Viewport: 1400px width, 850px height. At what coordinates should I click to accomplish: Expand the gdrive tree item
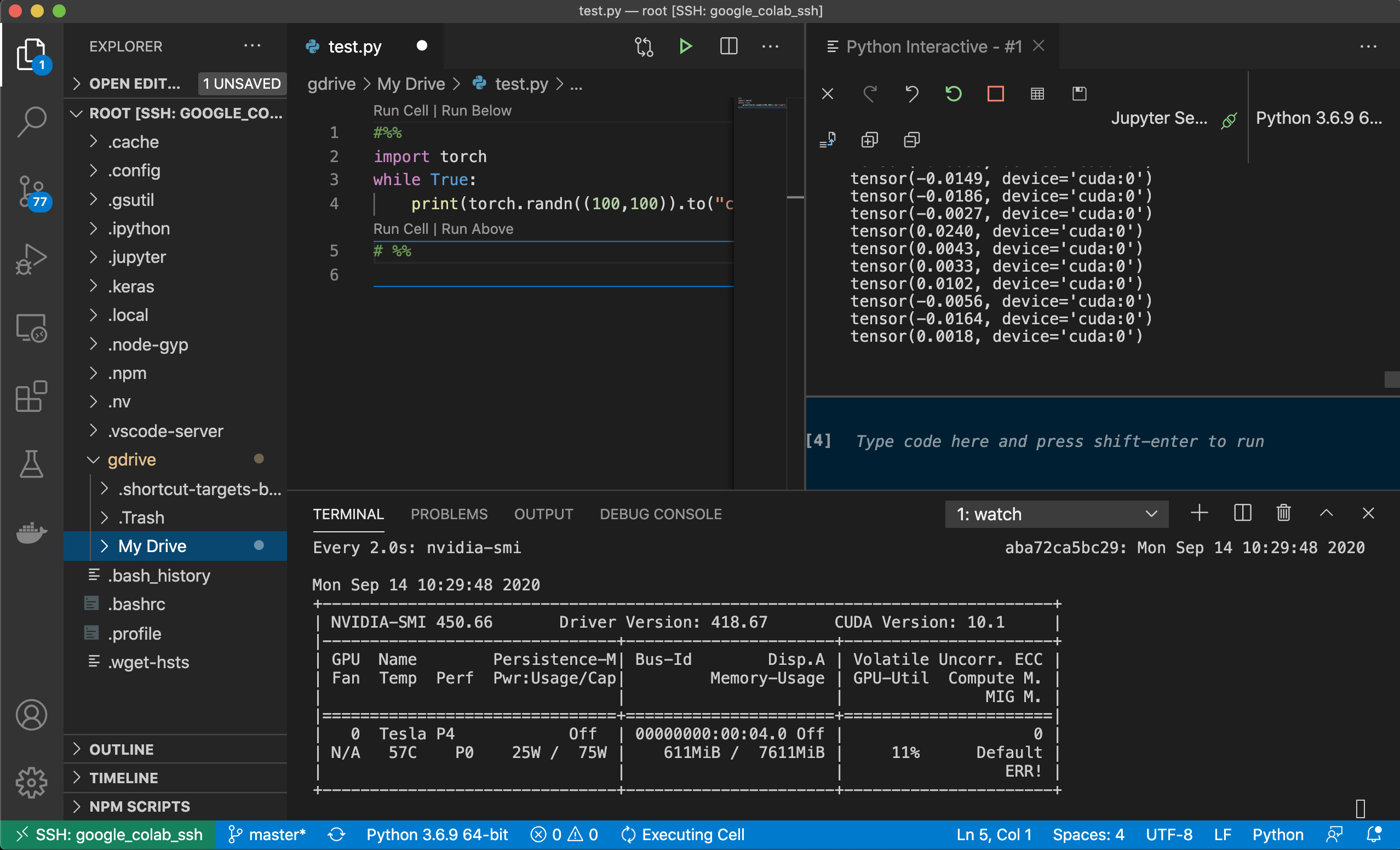click(90, 459)
